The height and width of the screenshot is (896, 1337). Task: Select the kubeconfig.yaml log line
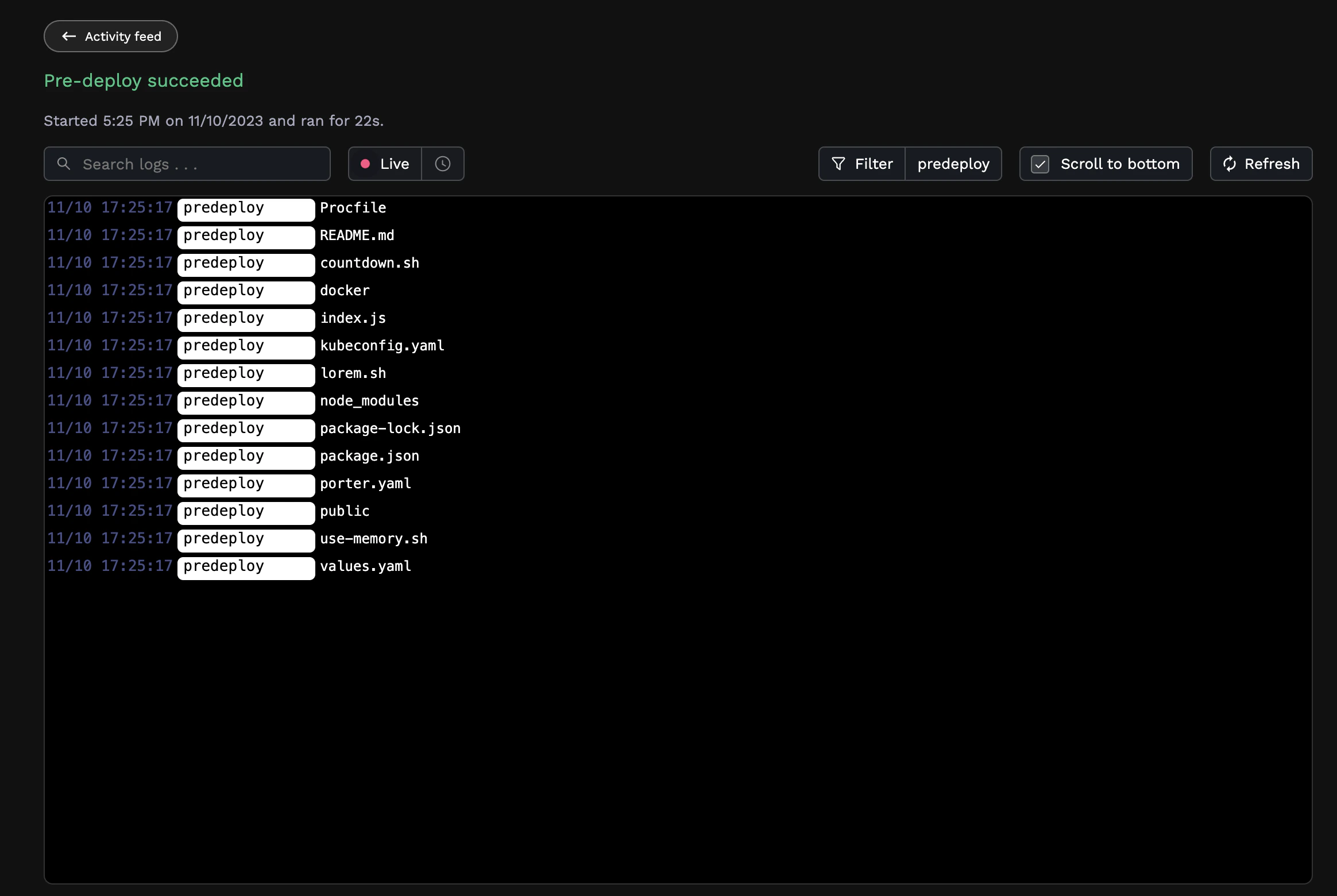pos(382,346)
